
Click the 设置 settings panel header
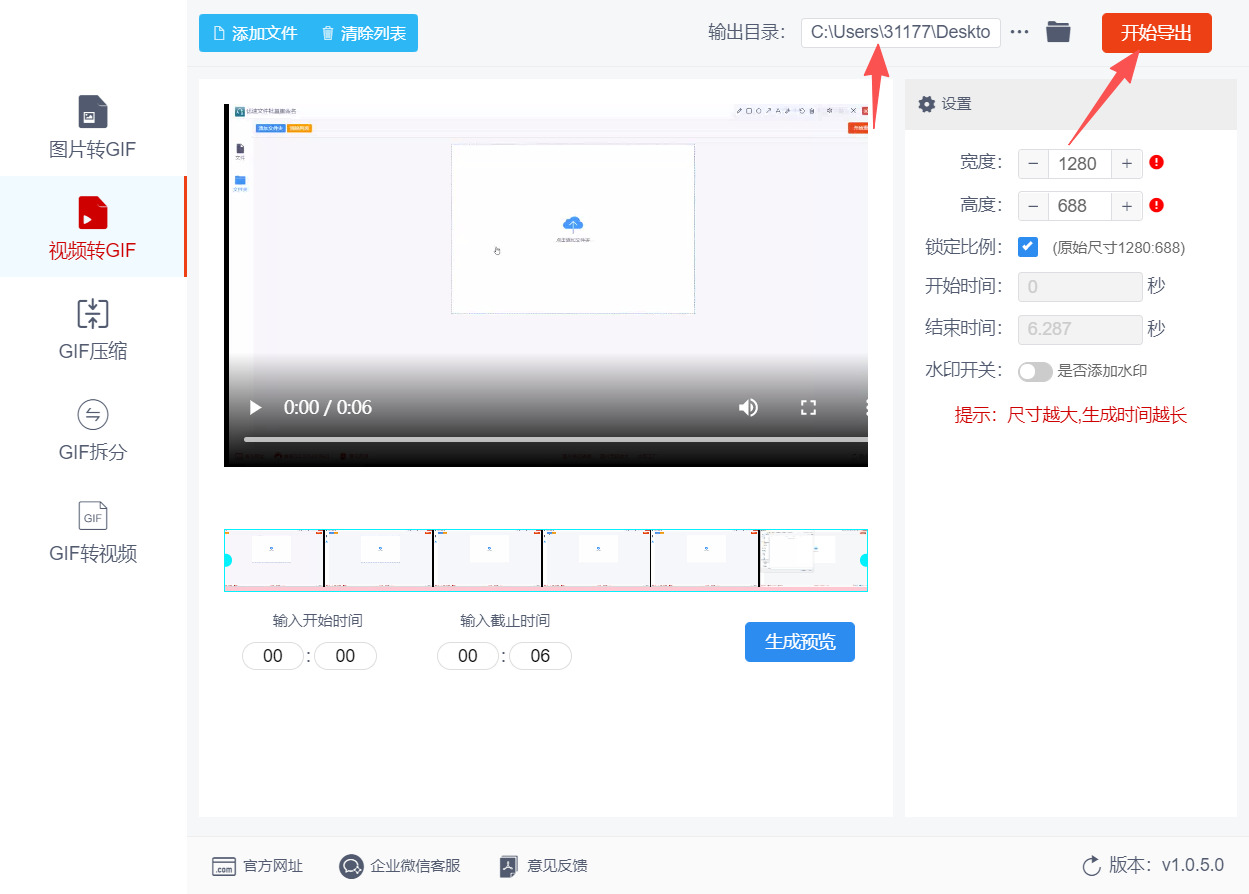(x=945, y=103)
